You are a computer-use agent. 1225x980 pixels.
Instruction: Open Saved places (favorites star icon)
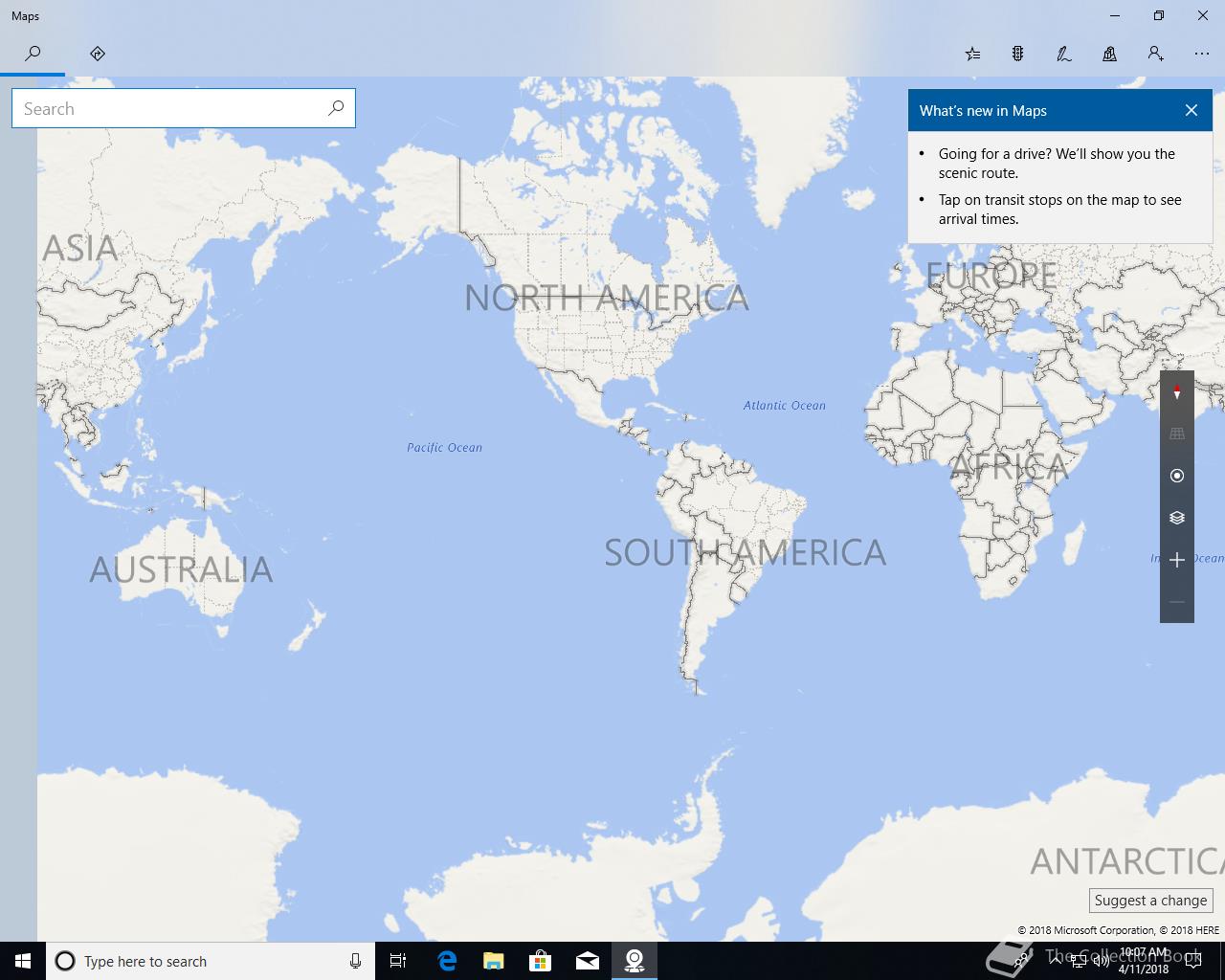(972, 54)
